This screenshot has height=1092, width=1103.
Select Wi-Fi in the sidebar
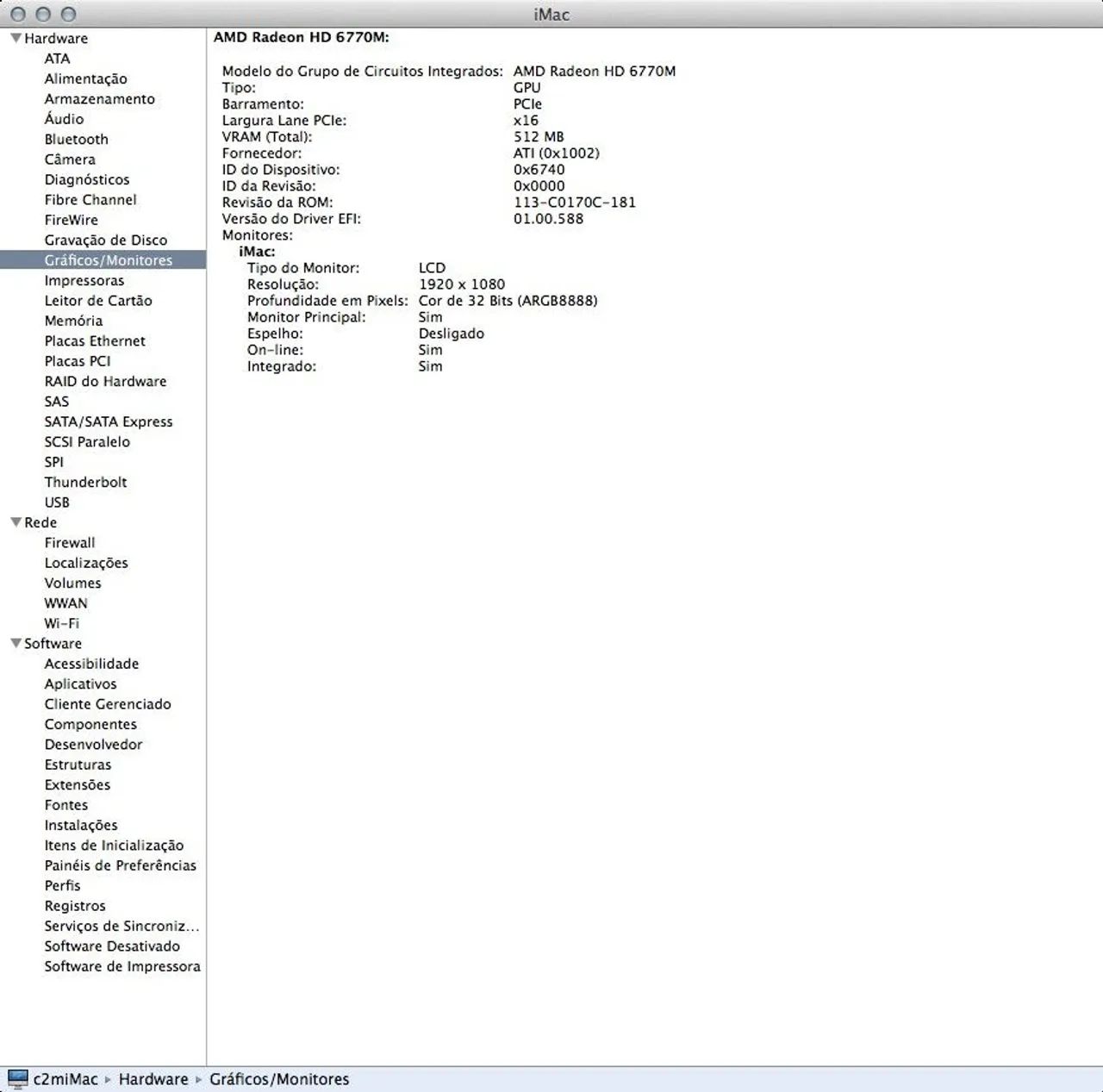[61, 623]
